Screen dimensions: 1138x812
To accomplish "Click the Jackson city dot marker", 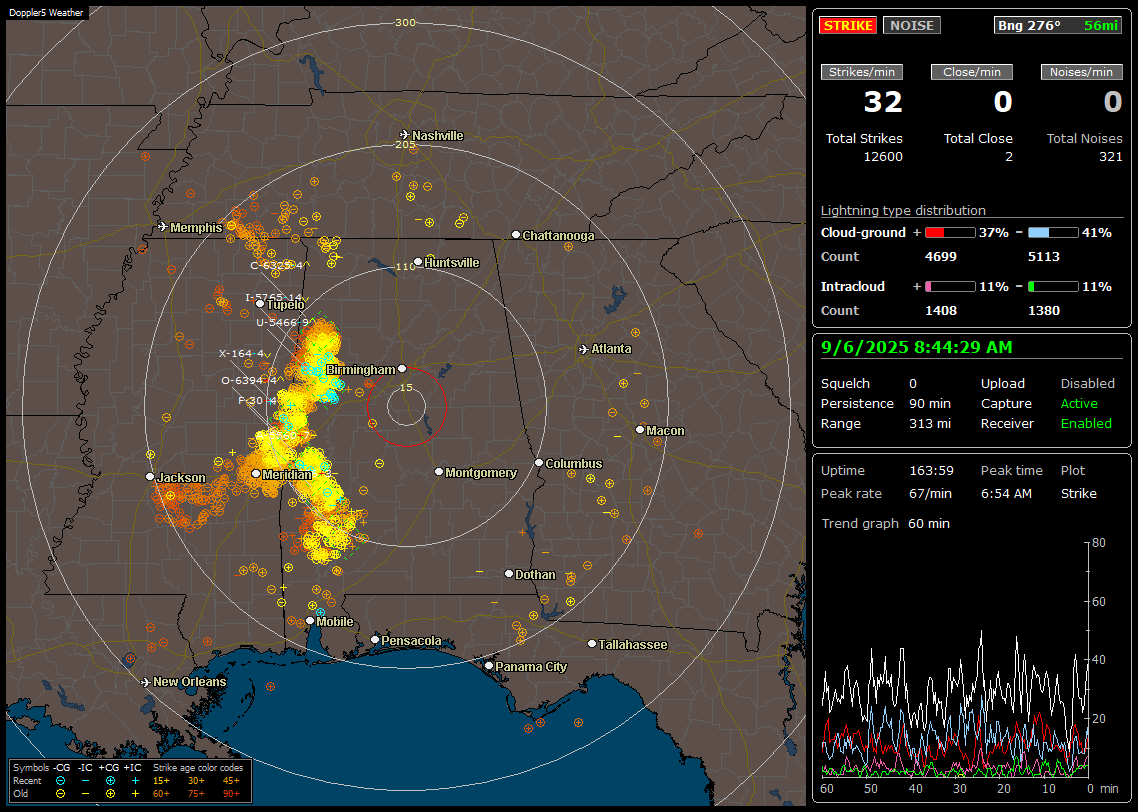I will tap(150, 477).
